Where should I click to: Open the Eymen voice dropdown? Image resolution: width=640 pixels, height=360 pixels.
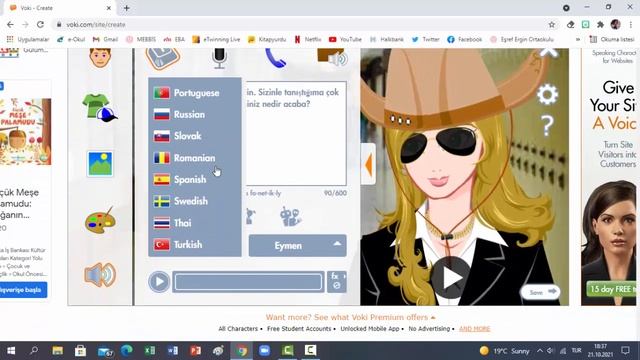click(x=298, y=246)
